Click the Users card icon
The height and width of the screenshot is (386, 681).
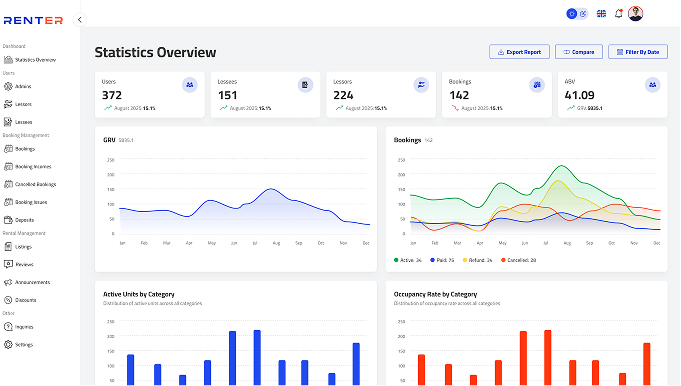190,85
